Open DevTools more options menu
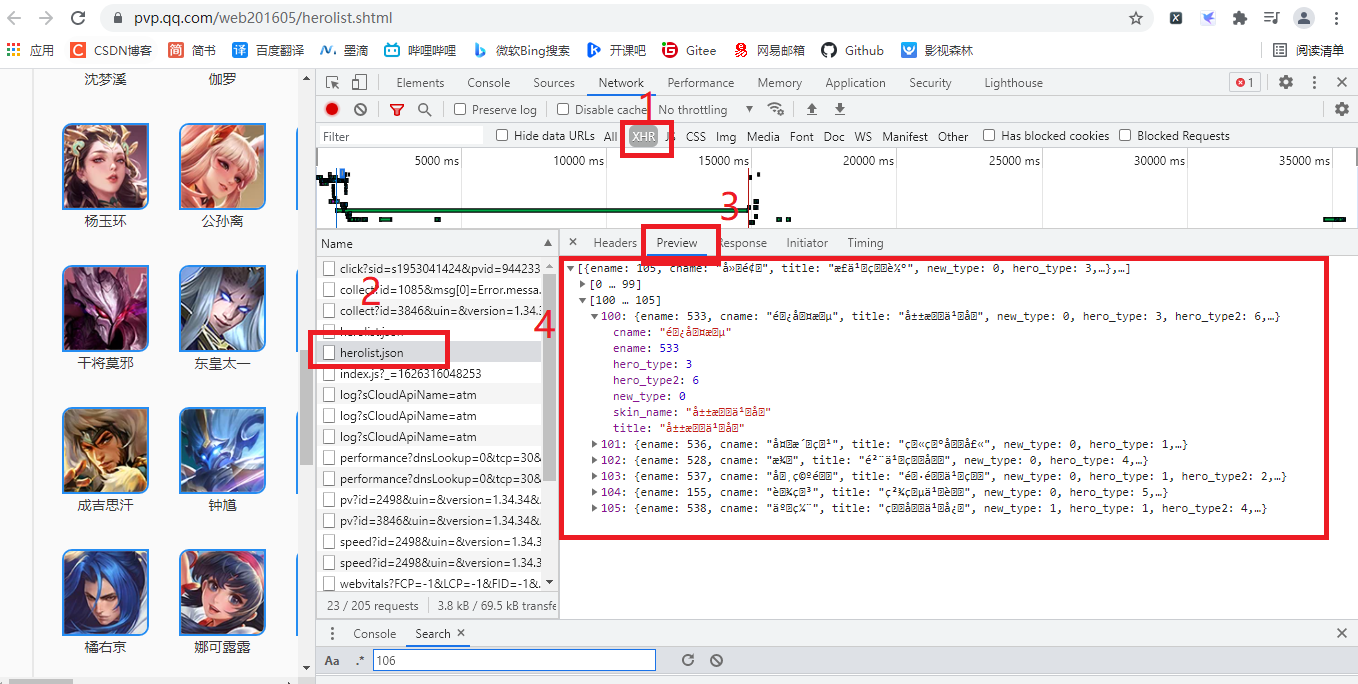 pyautogui.click(x=1314, y=83)
